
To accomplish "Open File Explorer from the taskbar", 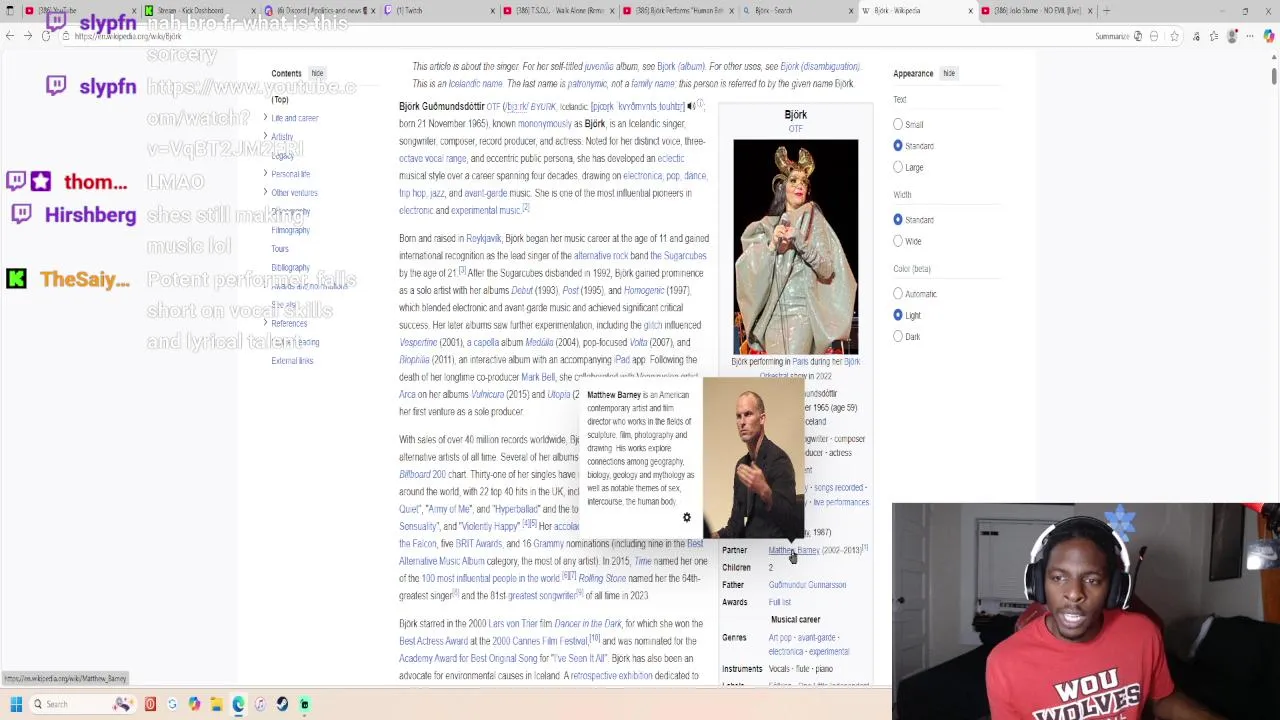I will 216,704.
